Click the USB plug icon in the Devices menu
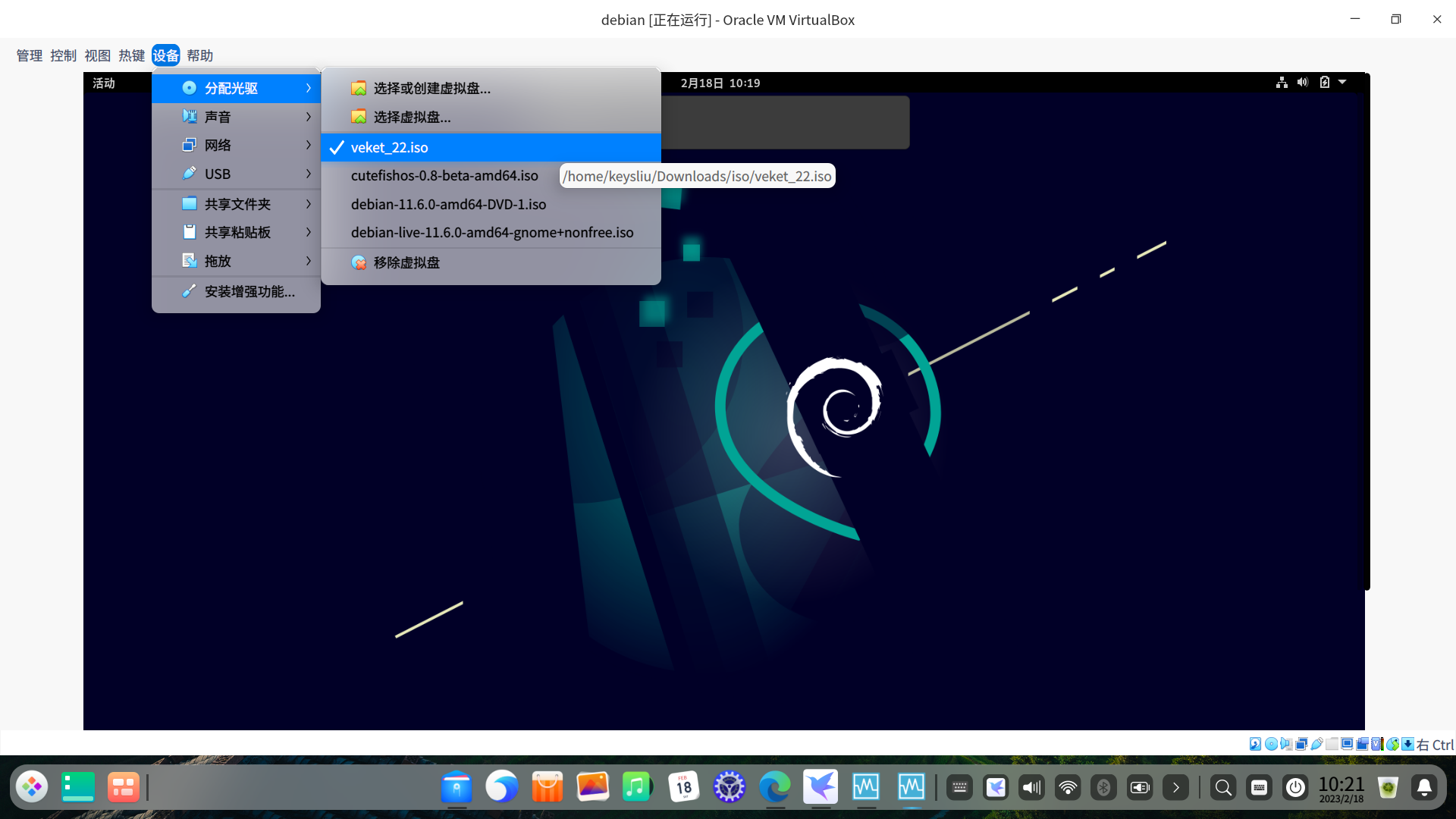This screenshot has width=1456, height=819. (x=189, y=174)
